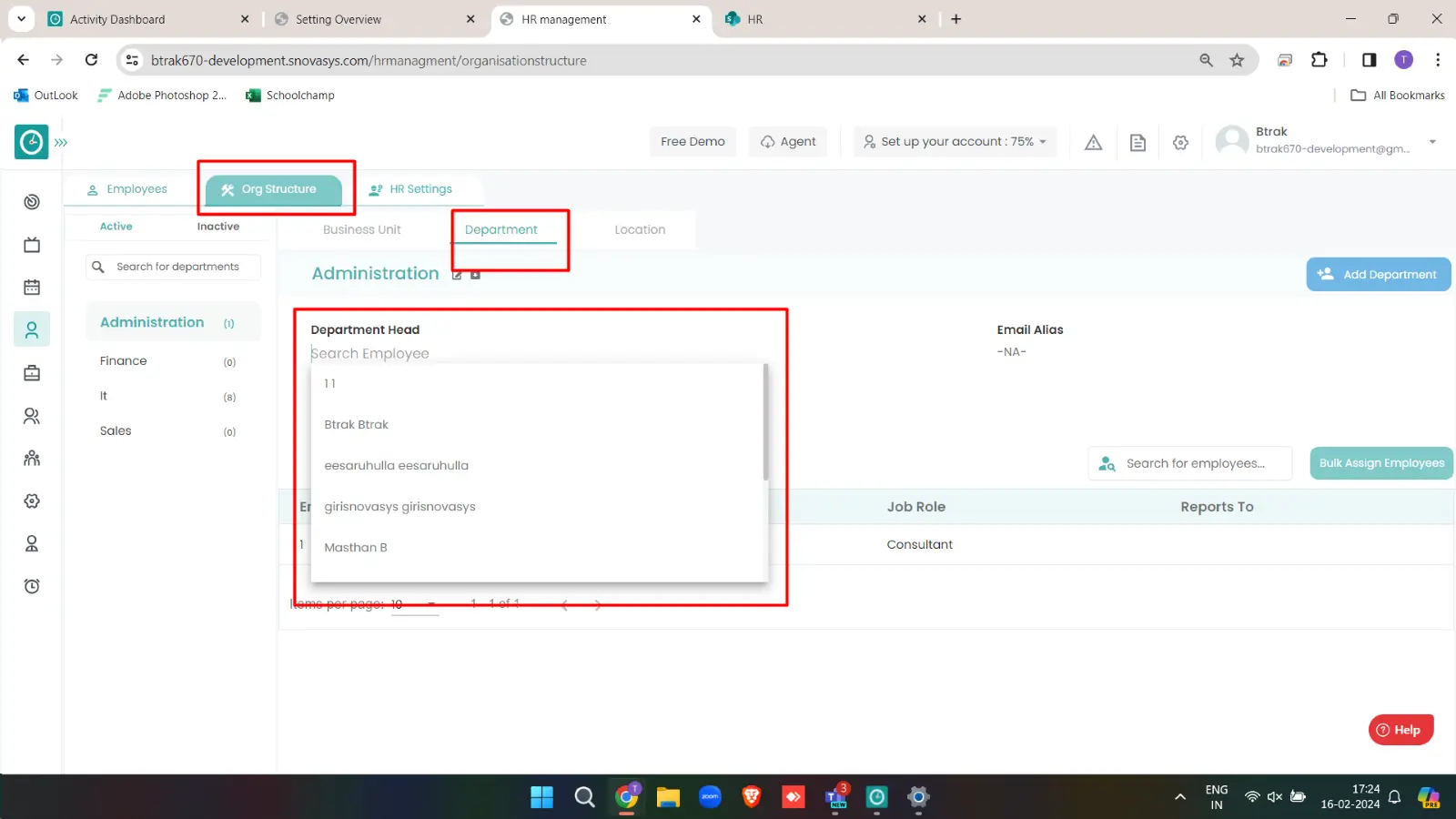Select the Business Unit tab

[x=362, y=230]
